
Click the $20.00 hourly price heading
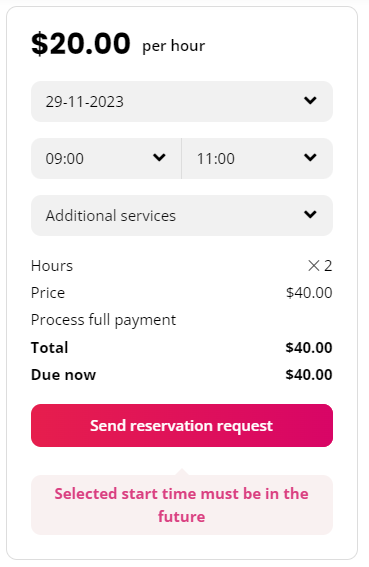81,43
